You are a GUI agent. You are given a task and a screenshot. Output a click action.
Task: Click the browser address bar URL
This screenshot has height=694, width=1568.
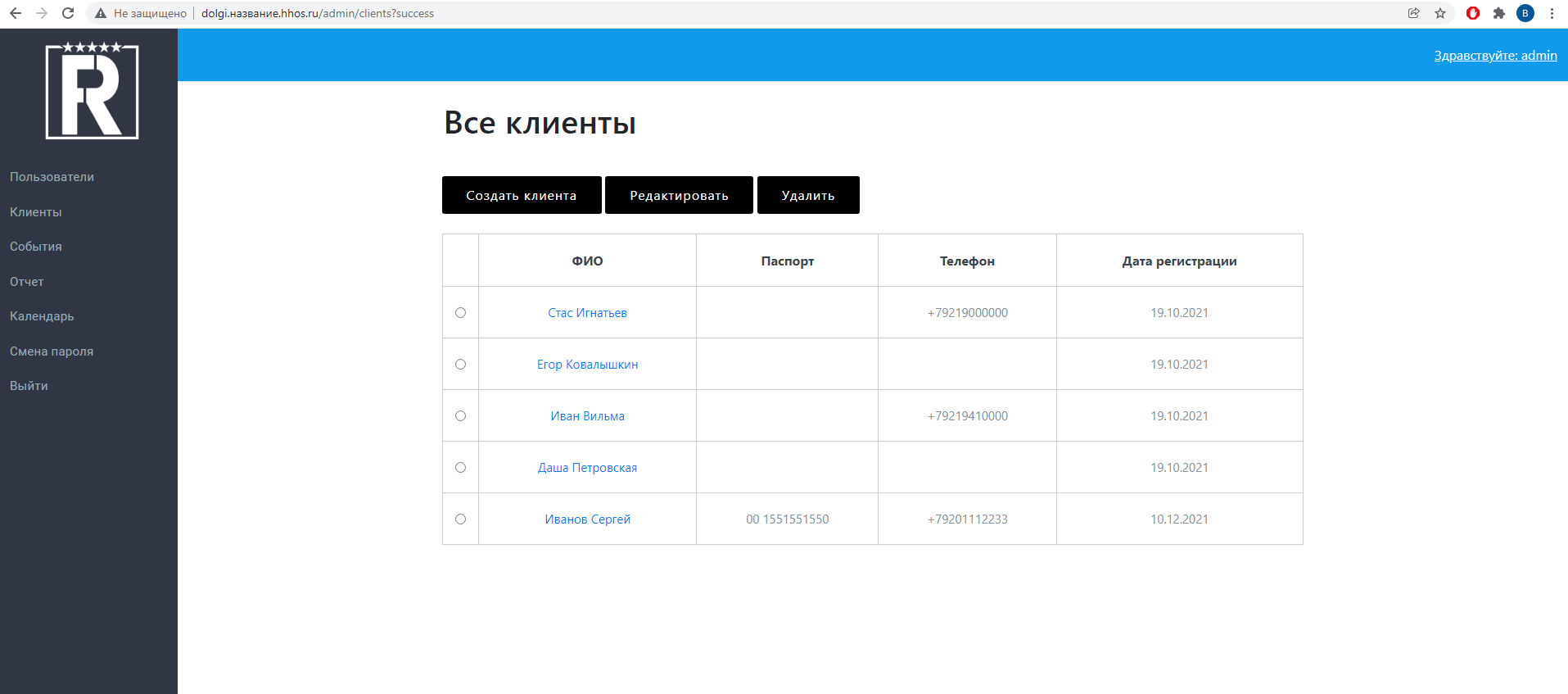coord(318,13)
